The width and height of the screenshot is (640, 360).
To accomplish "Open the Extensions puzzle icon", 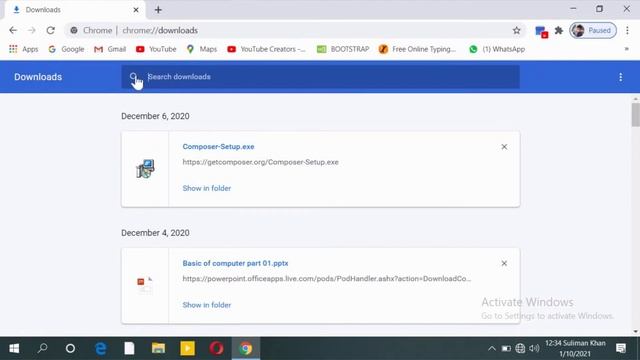I will pyautogui.click(x=559, y=30).
